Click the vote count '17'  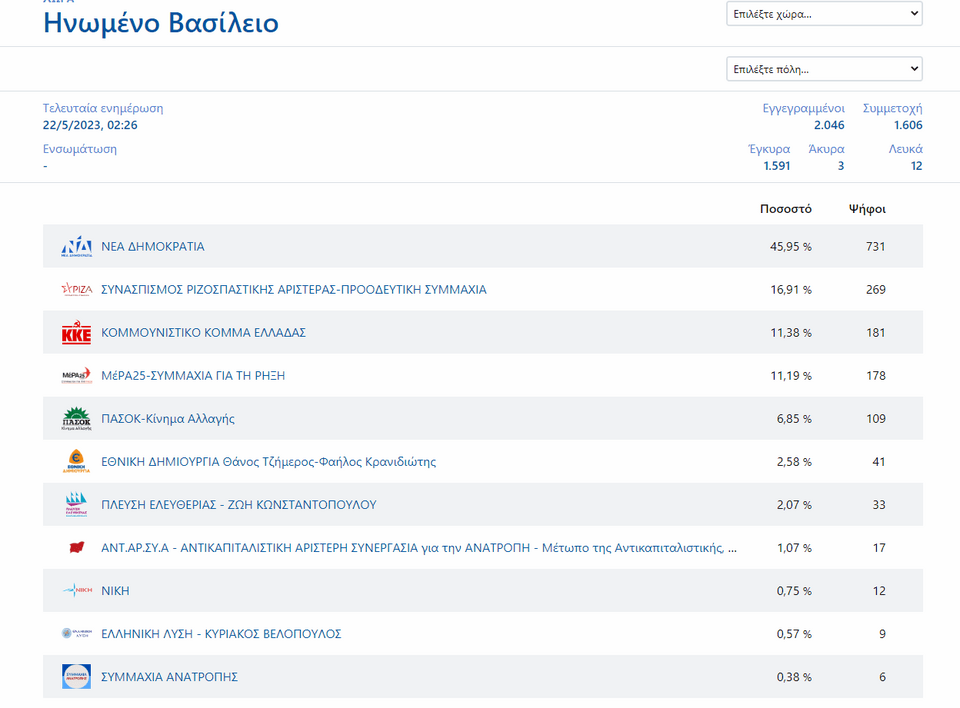pos(879,548)
